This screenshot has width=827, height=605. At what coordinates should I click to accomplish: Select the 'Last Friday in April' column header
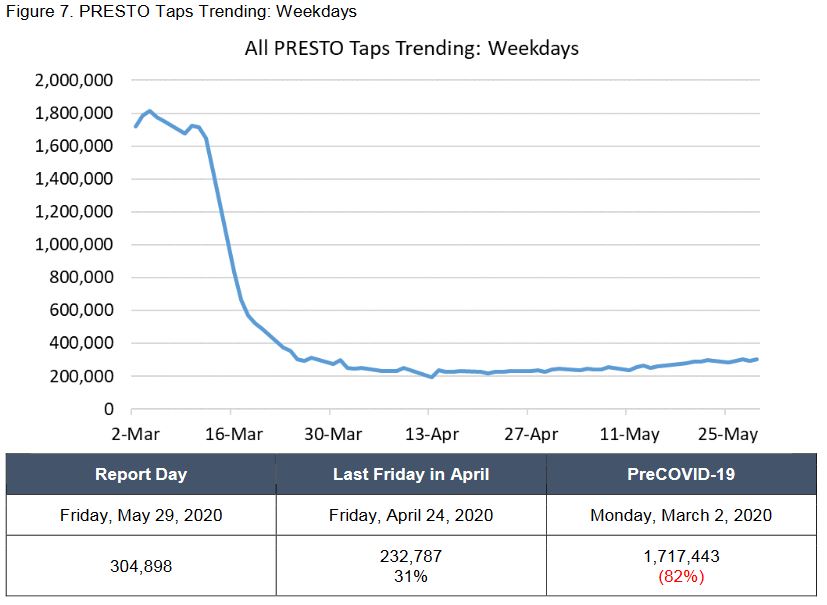[411, 474]
